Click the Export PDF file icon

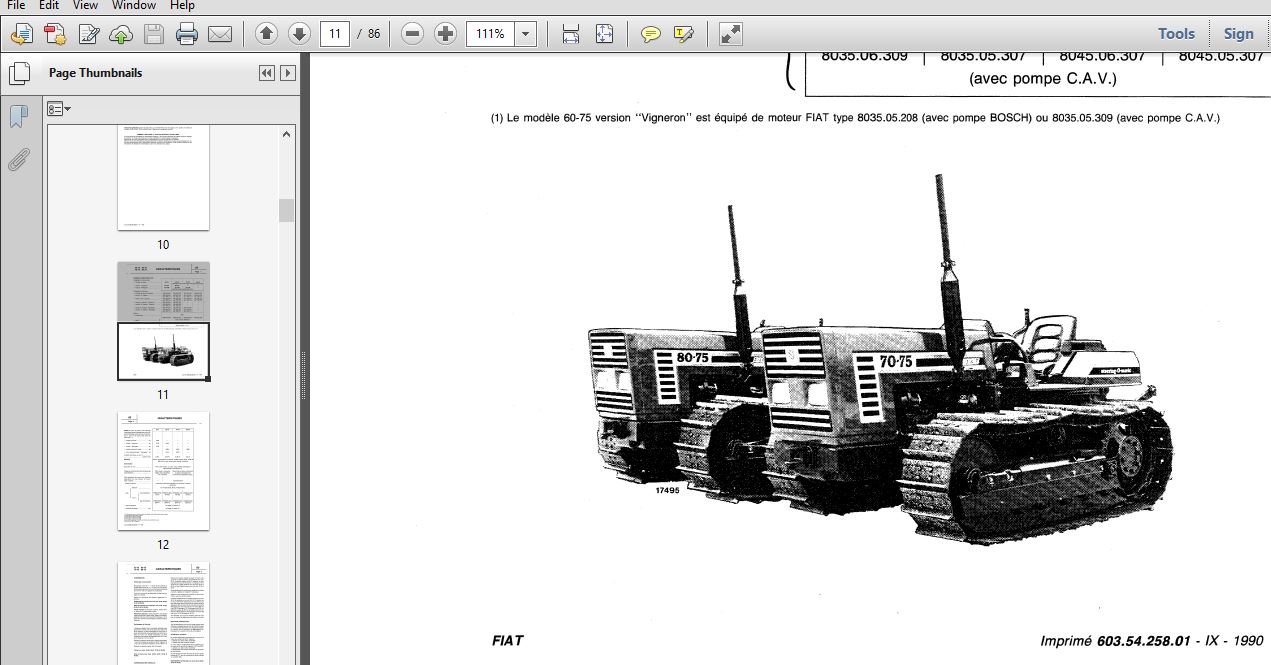pos(55,34)
